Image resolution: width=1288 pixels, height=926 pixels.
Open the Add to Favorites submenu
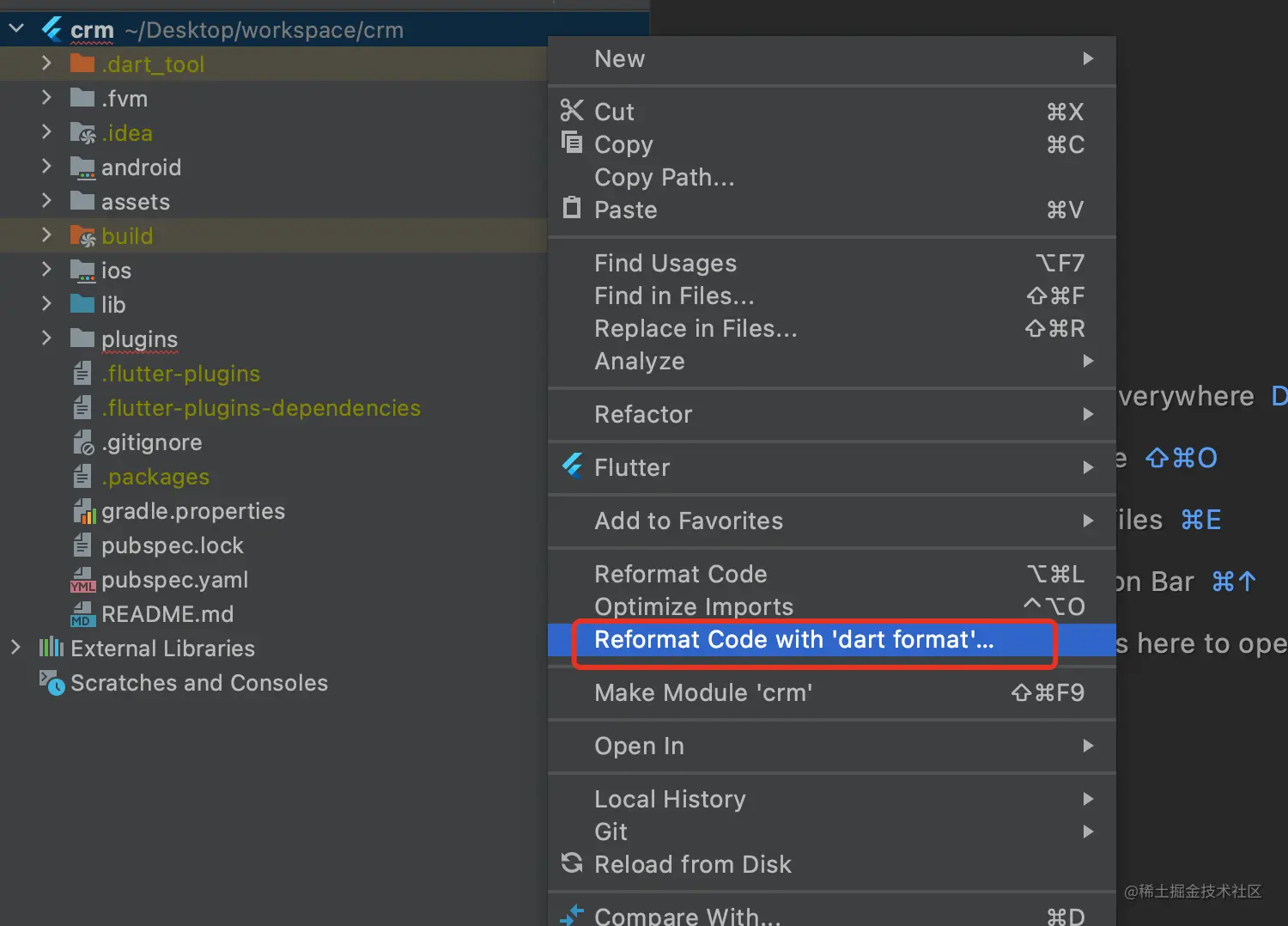coord(831,521)
